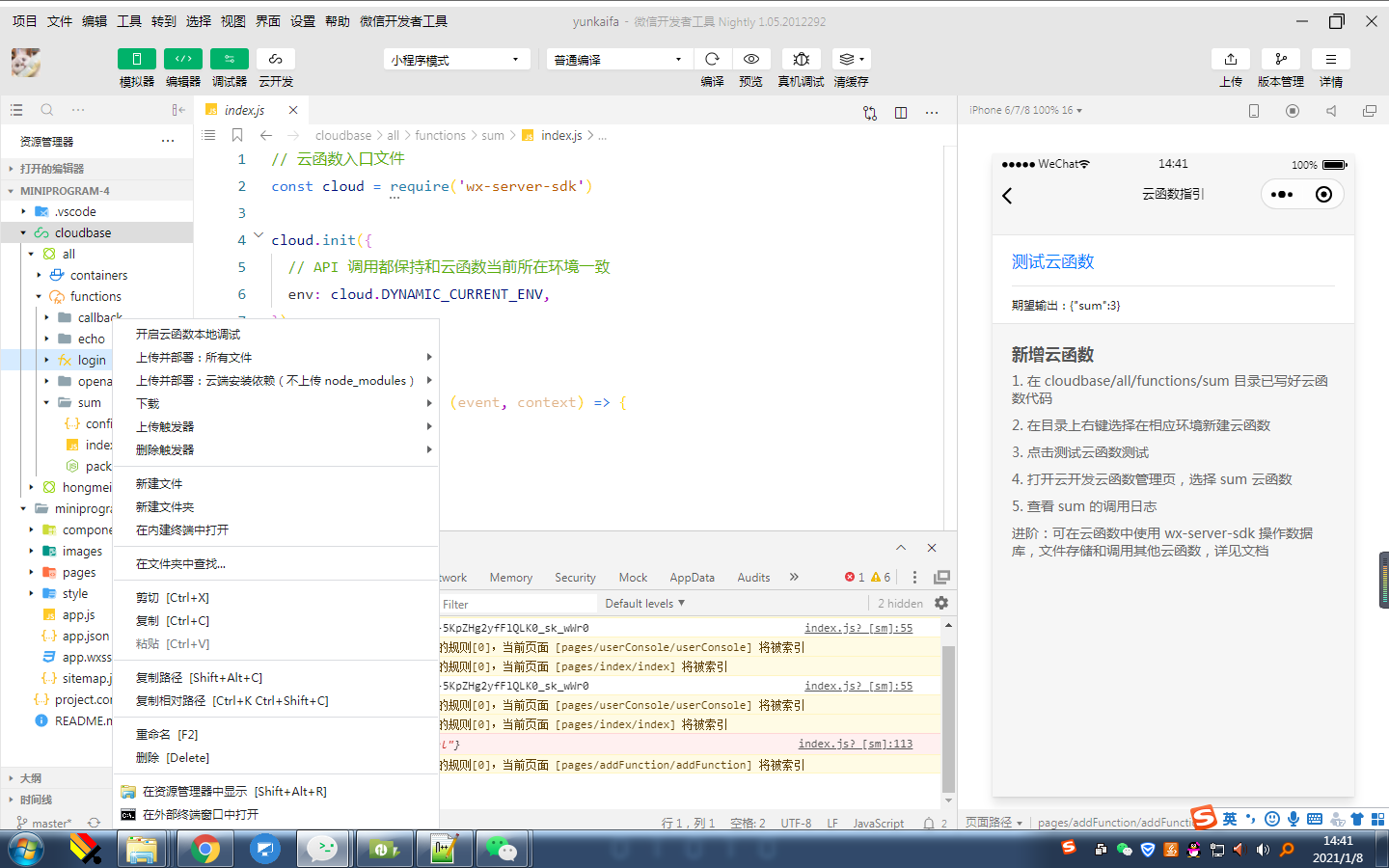Viewport: 1389px width, 868px height.
Task: Open the 文件 menu
Action: click(60, 21)
